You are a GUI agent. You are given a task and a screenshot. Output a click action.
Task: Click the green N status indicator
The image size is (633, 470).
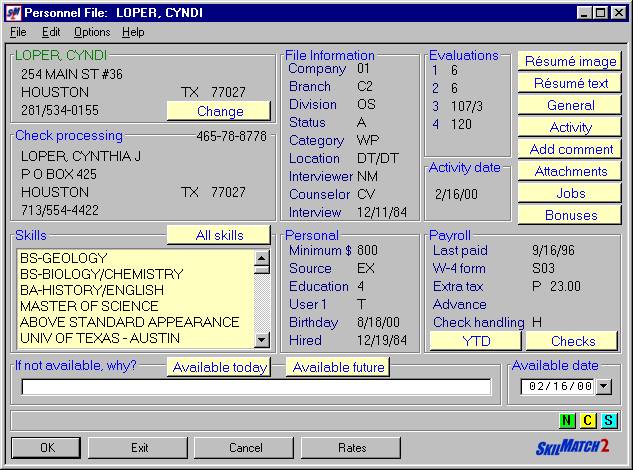coord(567,421)
